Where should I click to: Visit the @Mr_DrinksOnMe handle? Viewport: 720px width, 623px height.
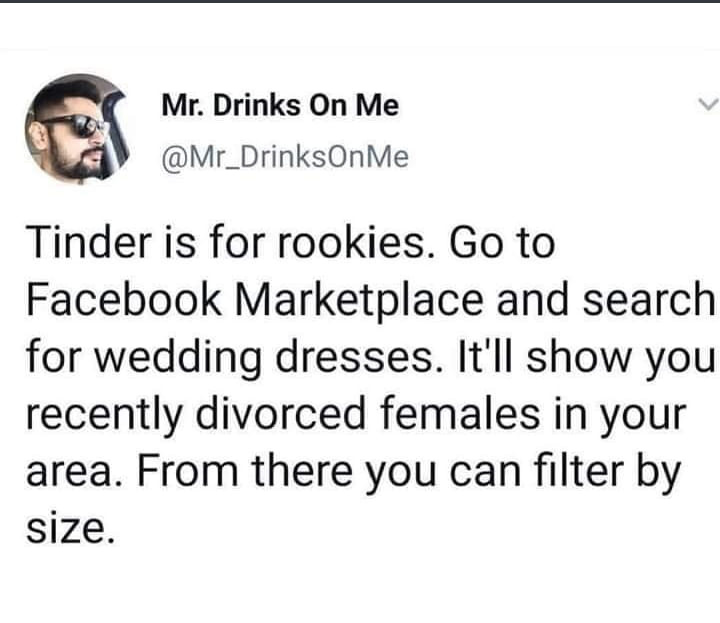pyautogui.click(x=285, y=157)
